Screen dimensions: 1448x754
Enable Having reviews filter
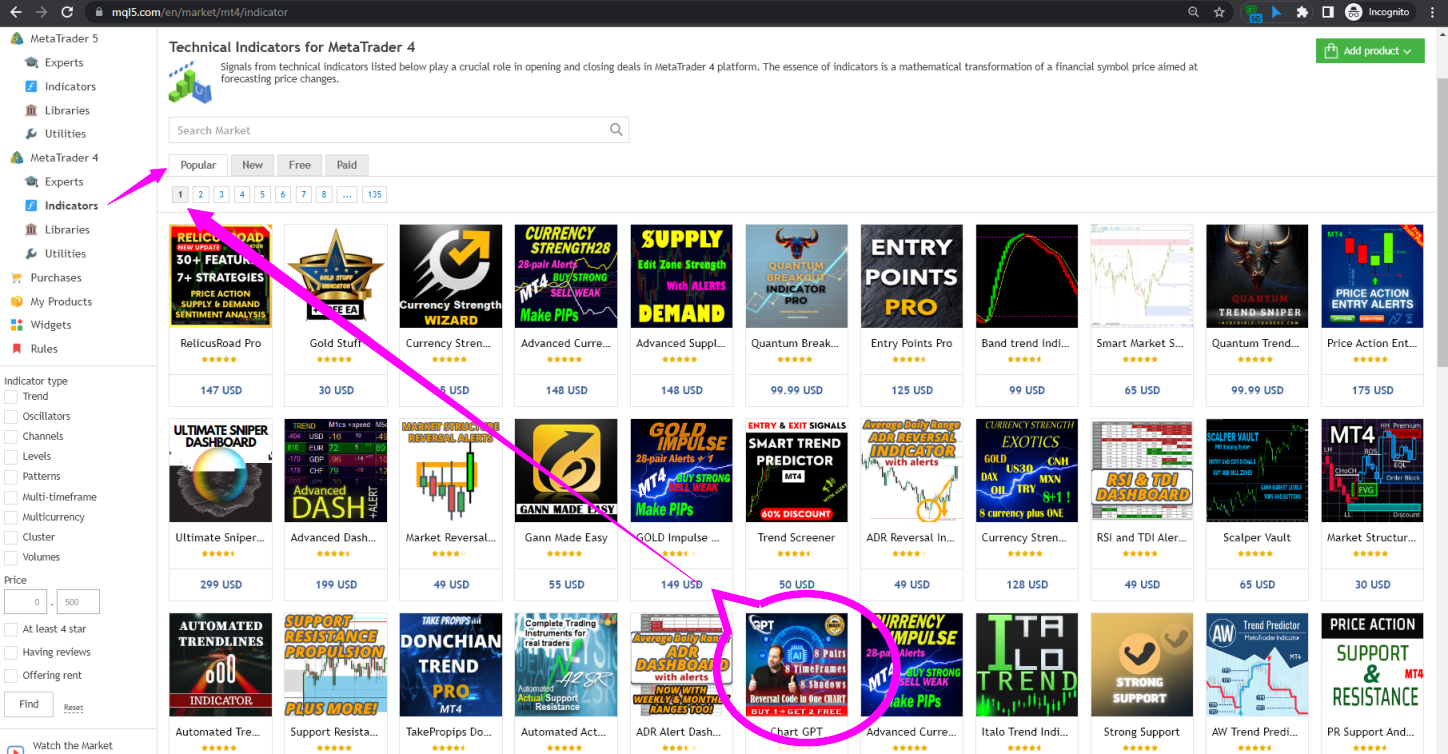pos(11,652)
